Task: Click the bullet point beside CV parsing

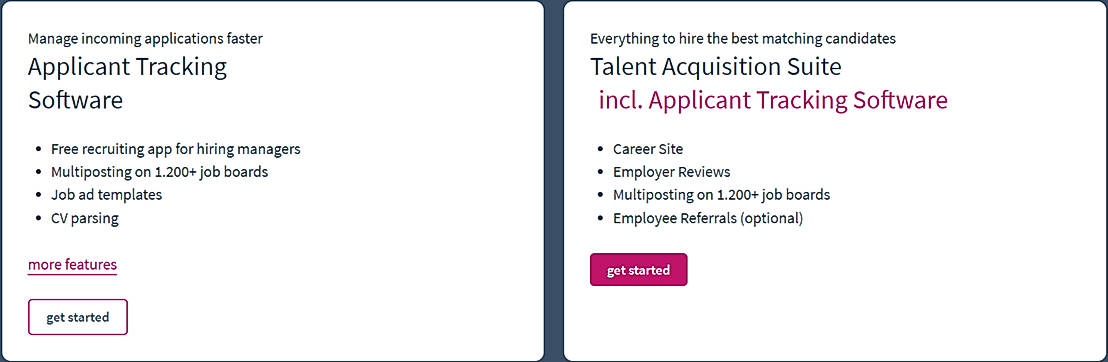Action: [x=37, y=218]
